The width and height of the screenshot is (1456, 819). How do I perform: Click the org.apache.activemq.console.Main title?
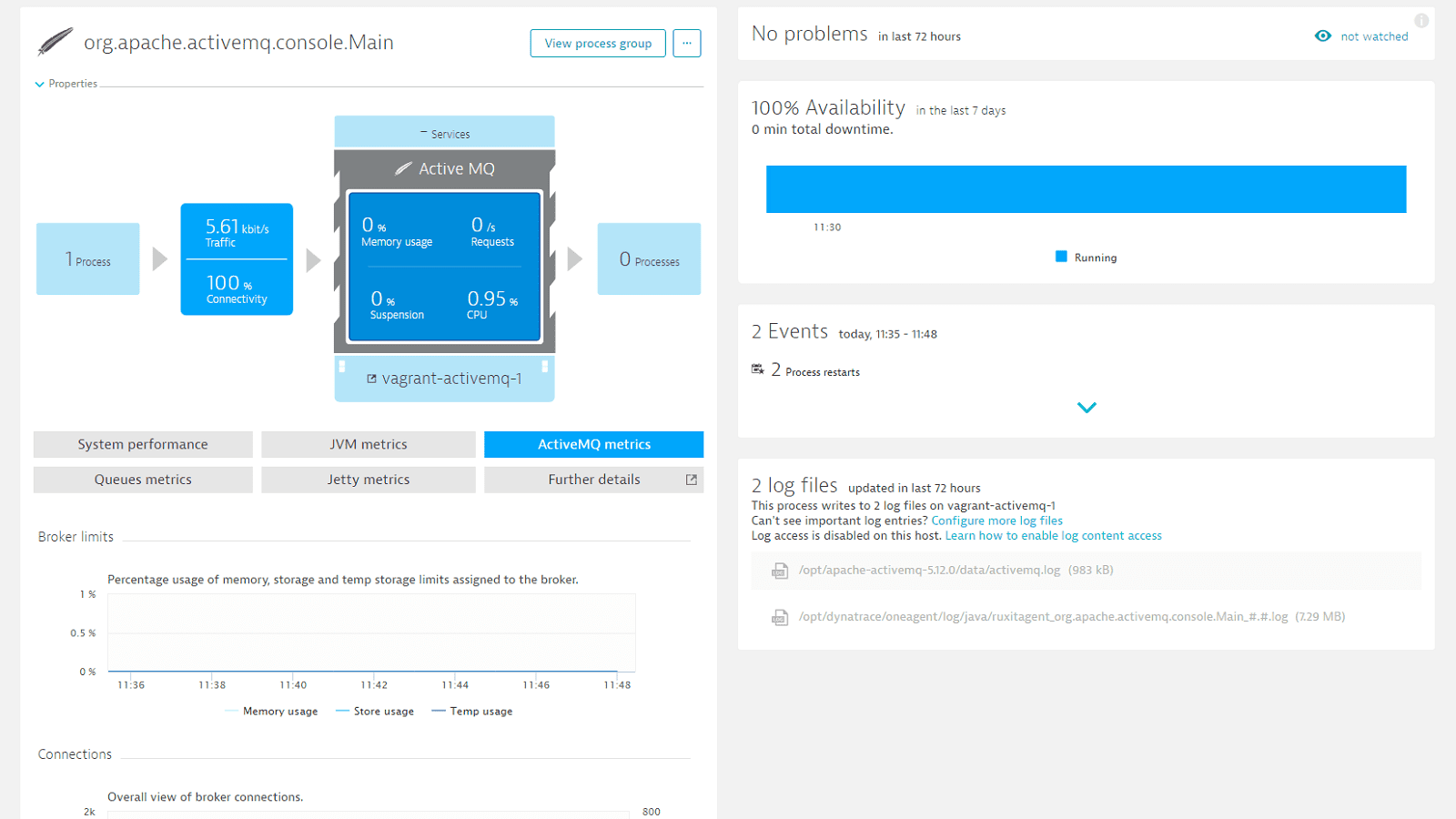pos(238,43)
